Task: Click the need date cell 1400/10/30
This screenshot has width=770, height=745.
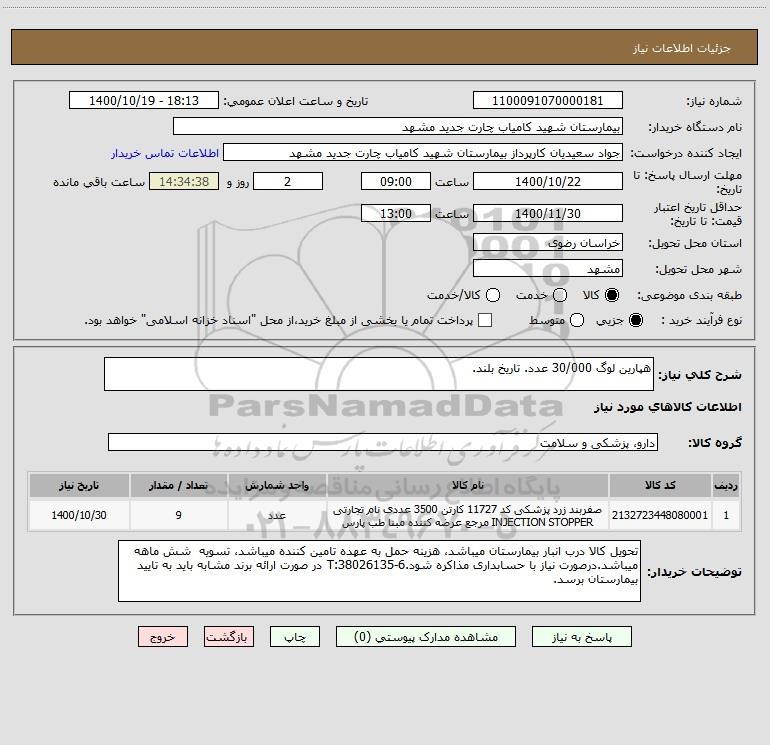Action: tap(79, 515)
